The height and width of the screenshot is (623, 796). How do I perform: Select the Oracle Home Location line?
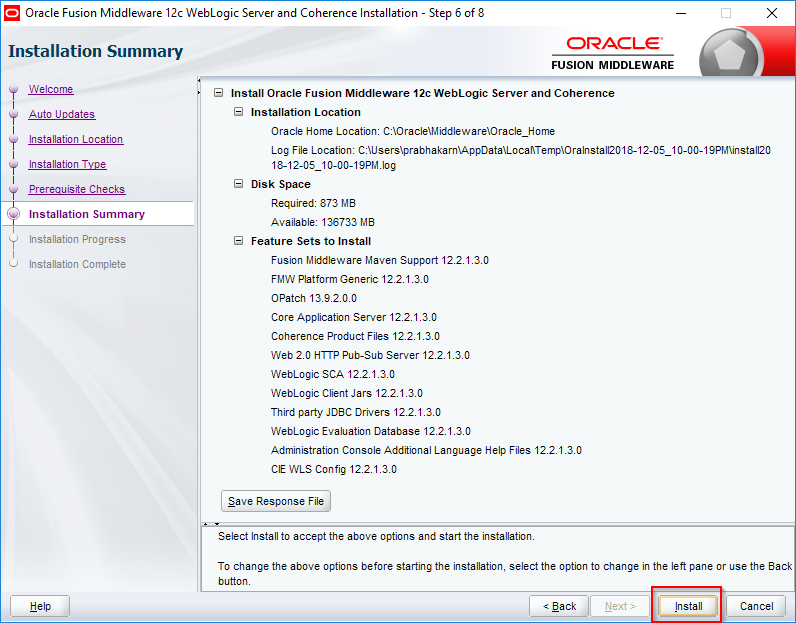413,131
